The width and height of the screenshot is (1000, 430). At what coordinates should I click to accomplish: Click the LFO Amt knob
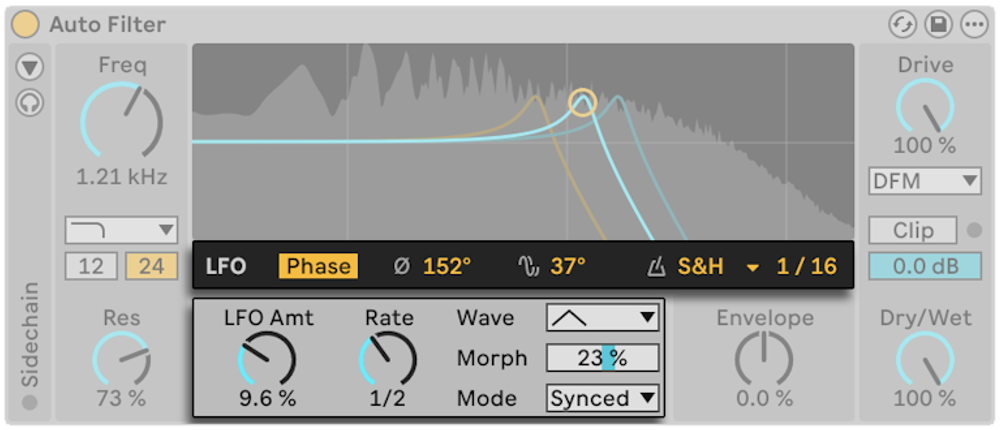click(267, 358)
